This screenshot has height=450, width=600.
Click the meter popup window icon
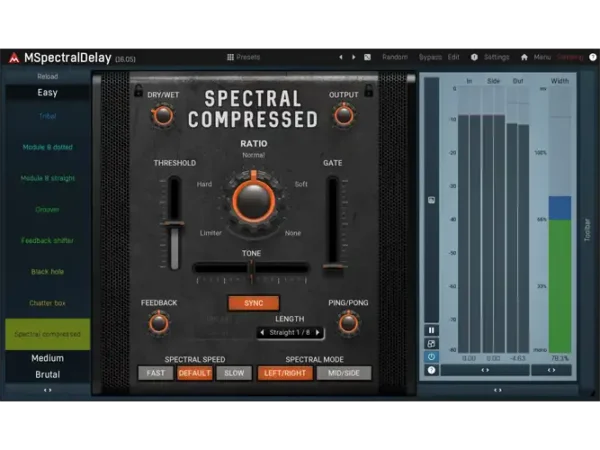point(431,344)
